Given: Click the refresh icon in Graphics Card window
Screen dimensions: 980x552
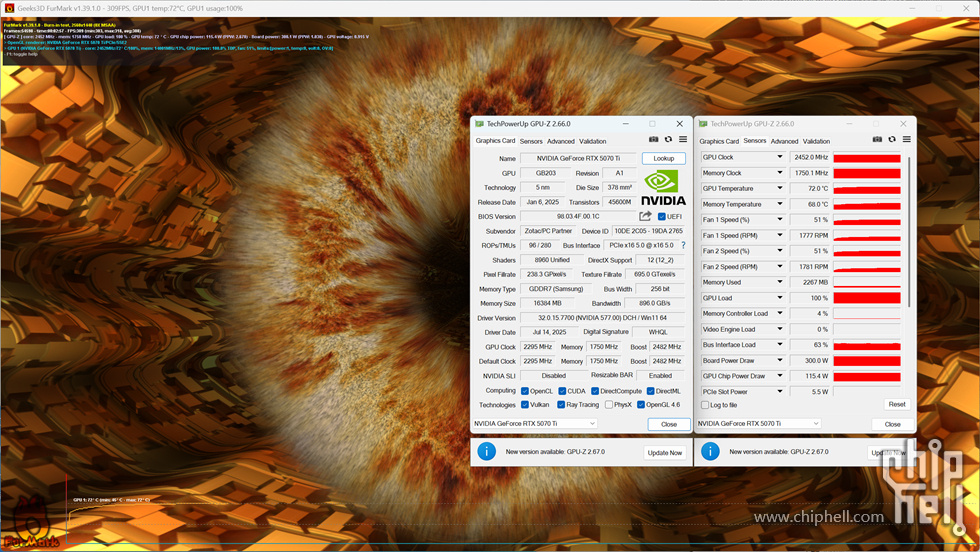Looking at the screenshot, I should click(668, 139).
